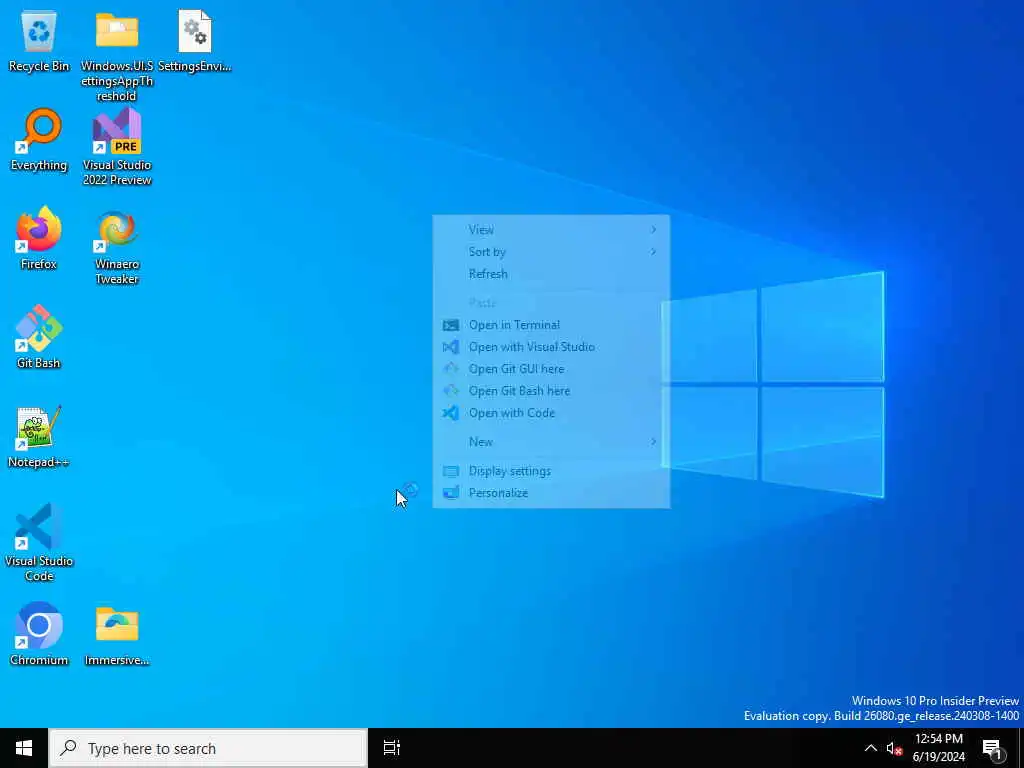Select the SettingsEnvi... file icon
The width and height of the screenshot is (1024, 768).
195,40
